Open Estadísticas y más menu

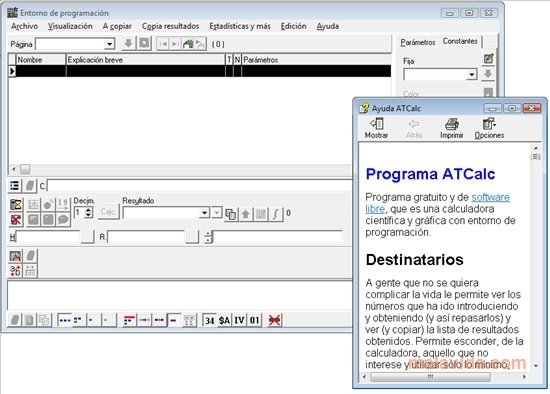[240, 26]
